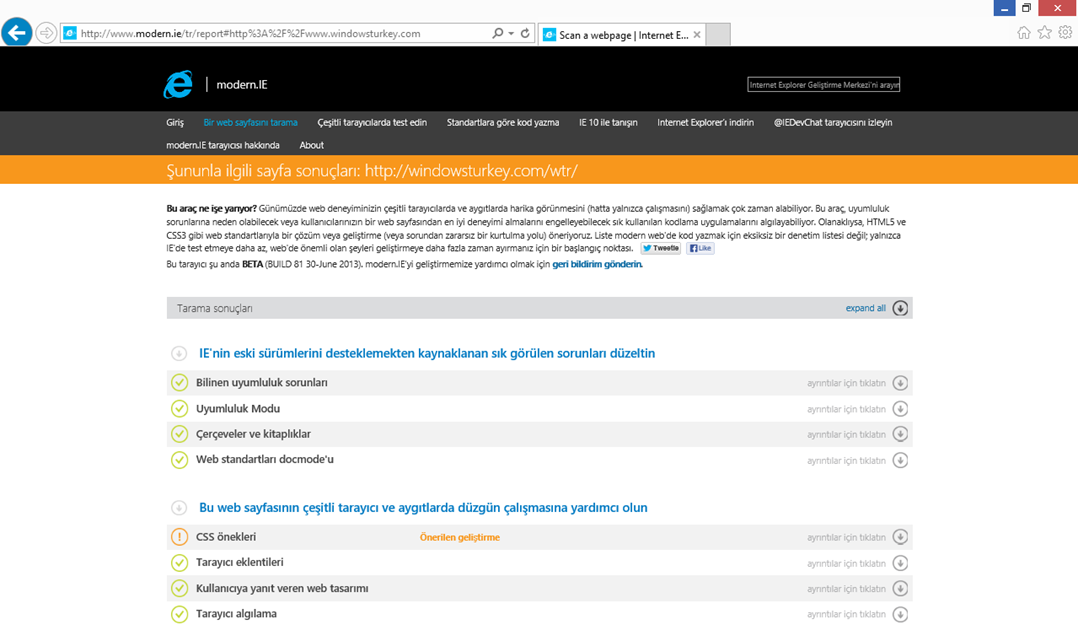Select the 'Scan a webpage | Internet E...' tab

tap(622, 34)
